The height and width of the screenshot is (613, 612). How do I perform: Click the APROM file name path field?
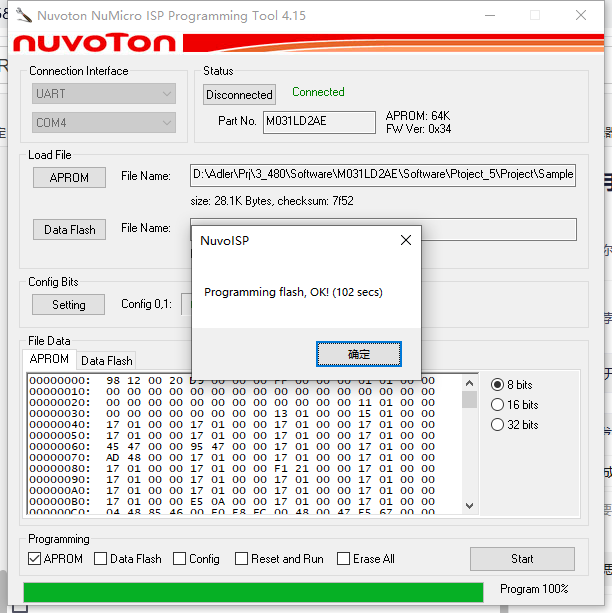point(383,175)
